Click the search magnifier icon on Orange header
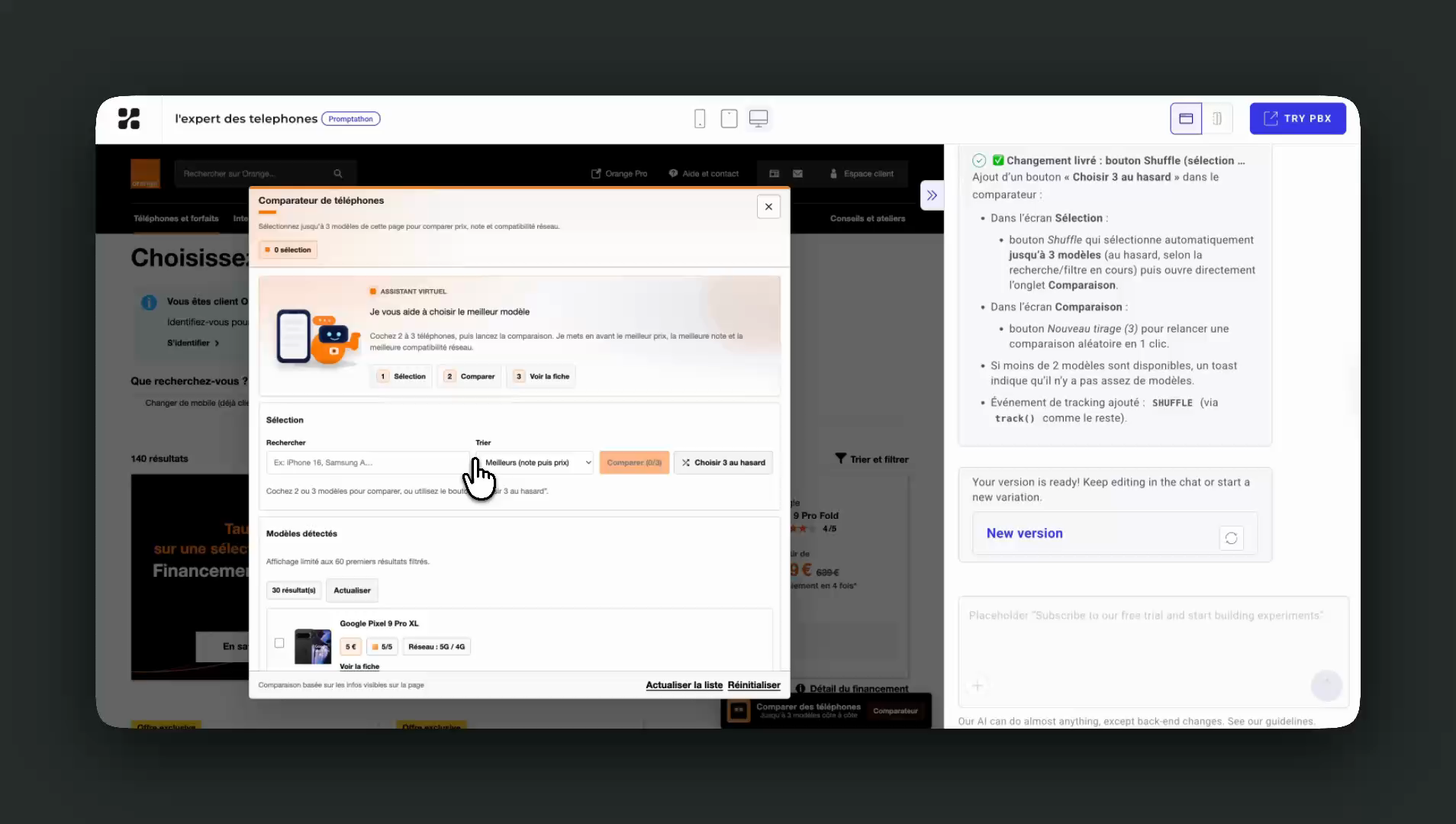This screenshot has width=1456, height=824. point(338,173)
